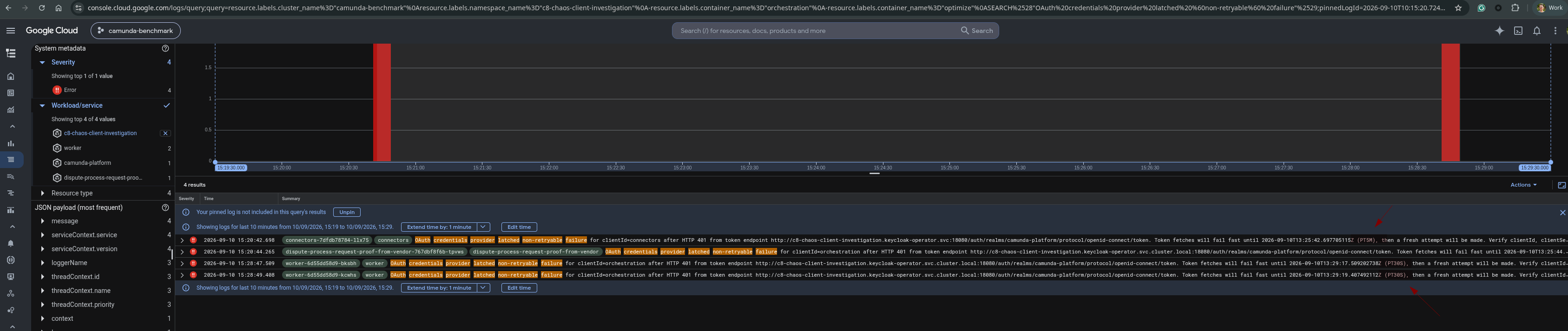Collapse the Severity section
The image size is (1568, 331).
tap(42, 62)
